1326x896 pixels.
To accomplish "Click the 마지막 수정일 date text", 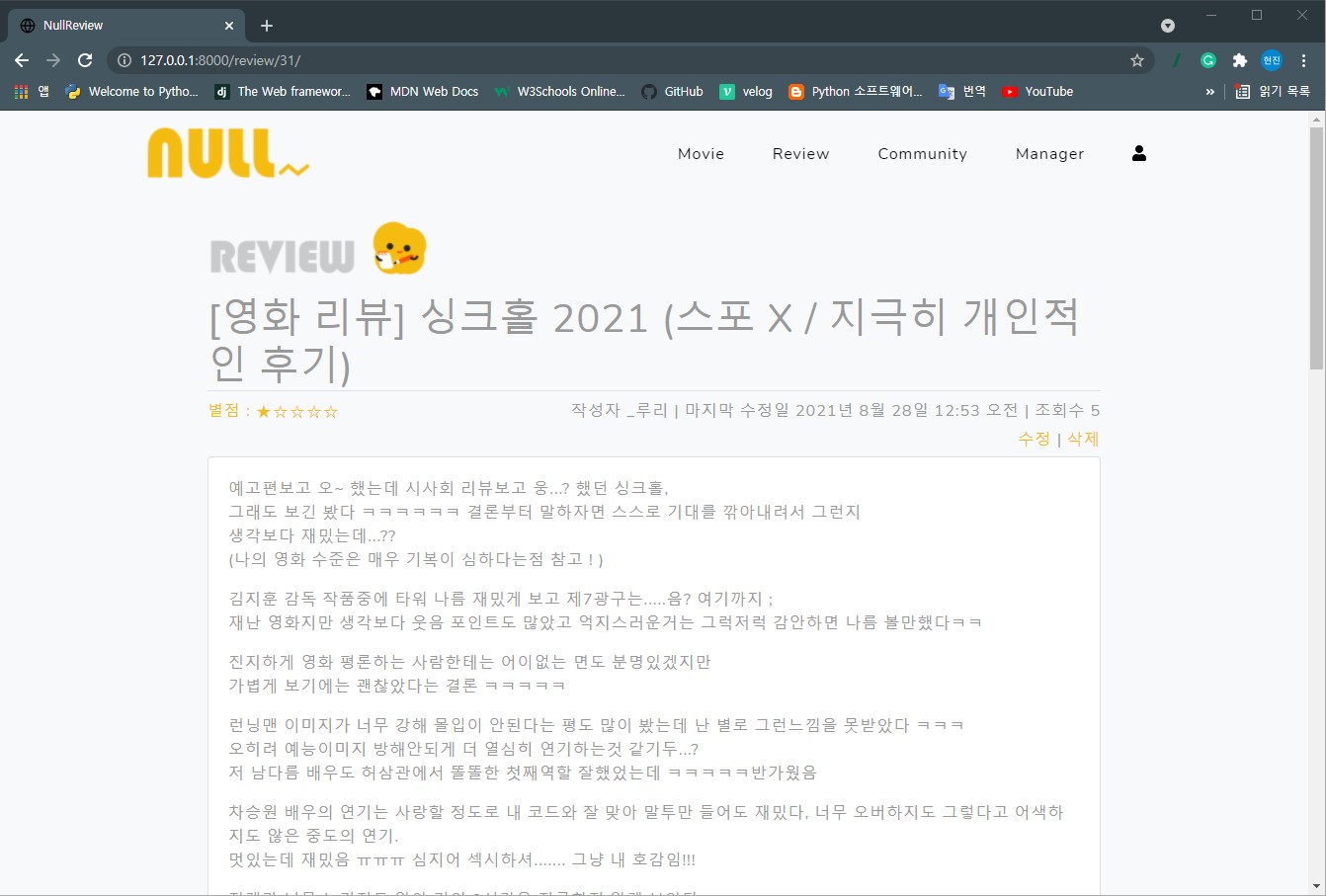I will pos(851,410).
